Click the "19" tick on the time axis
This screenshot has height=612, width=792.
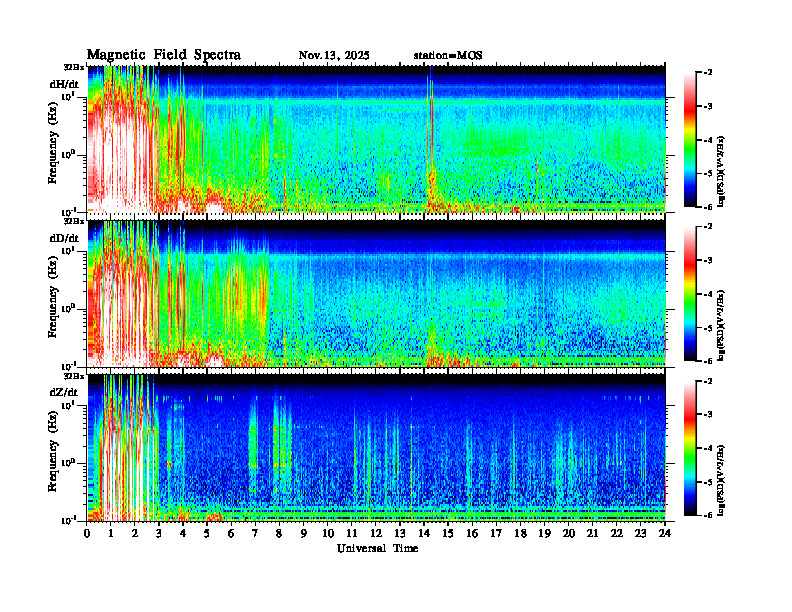tap(544, 534)
